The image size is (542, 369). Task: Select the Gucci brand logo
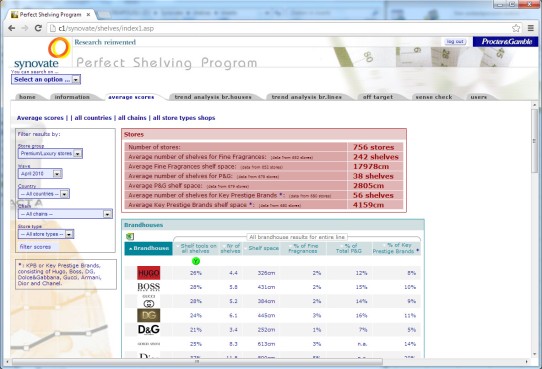[x=149, y=301]
